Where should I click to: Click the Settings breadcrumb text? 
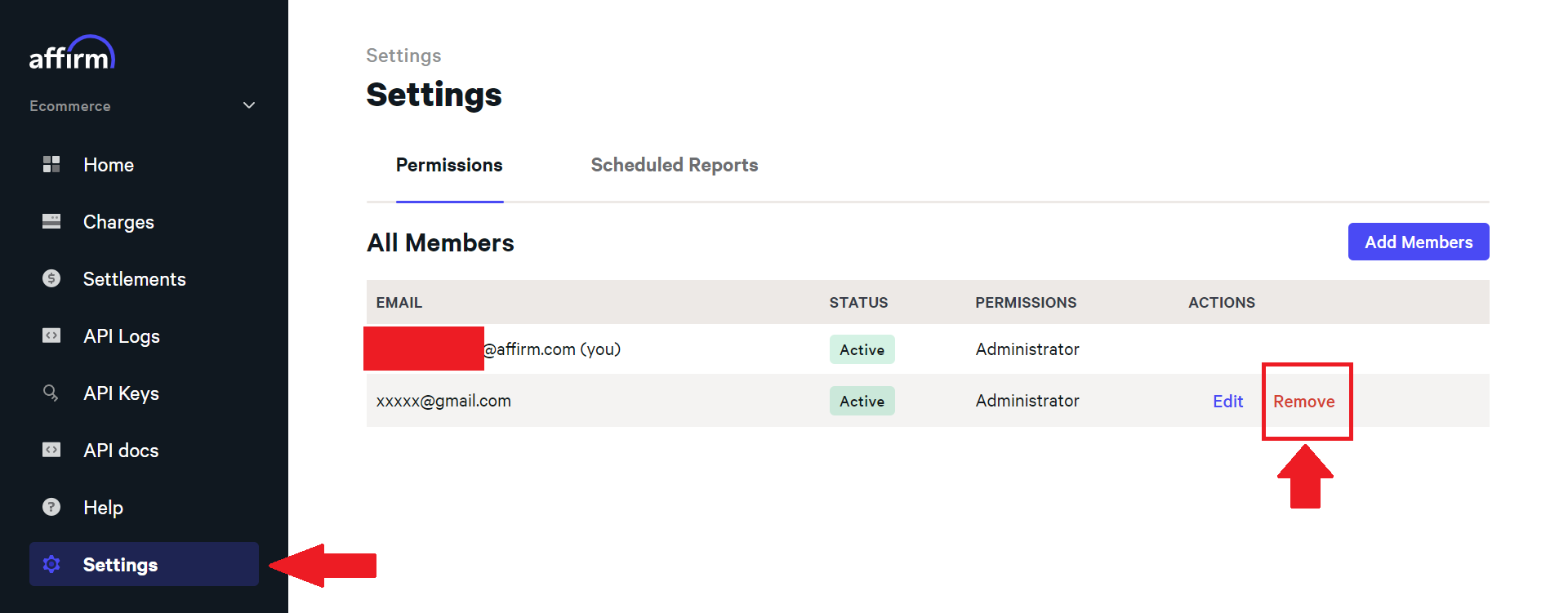(x=403, y=56)
